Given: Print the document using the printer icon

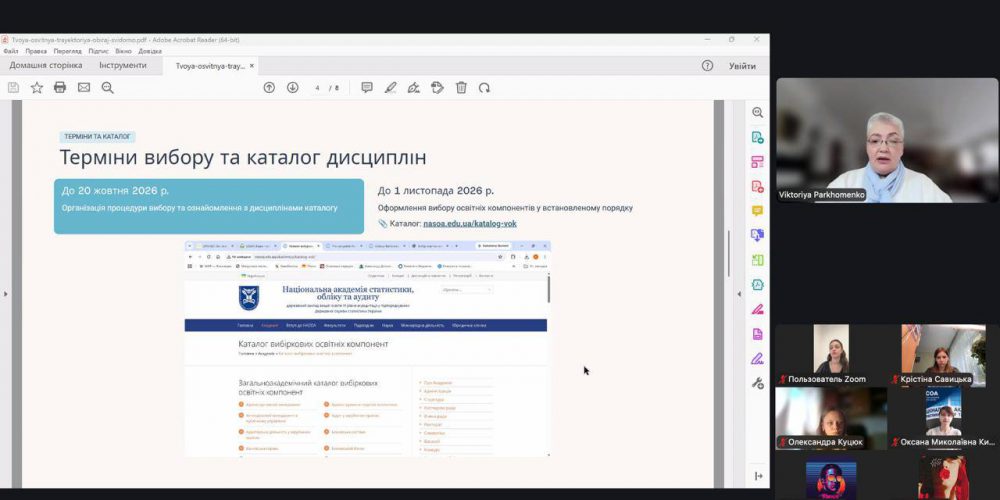Looking at the screenshot, I should pos(60,87).
